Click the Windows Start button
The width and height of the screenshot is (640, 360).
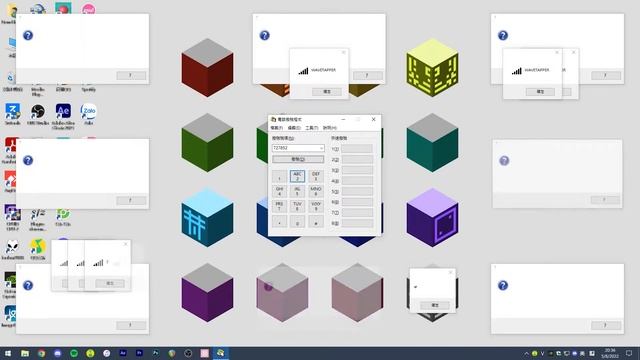pyautogui.click(x=8, y=353)
